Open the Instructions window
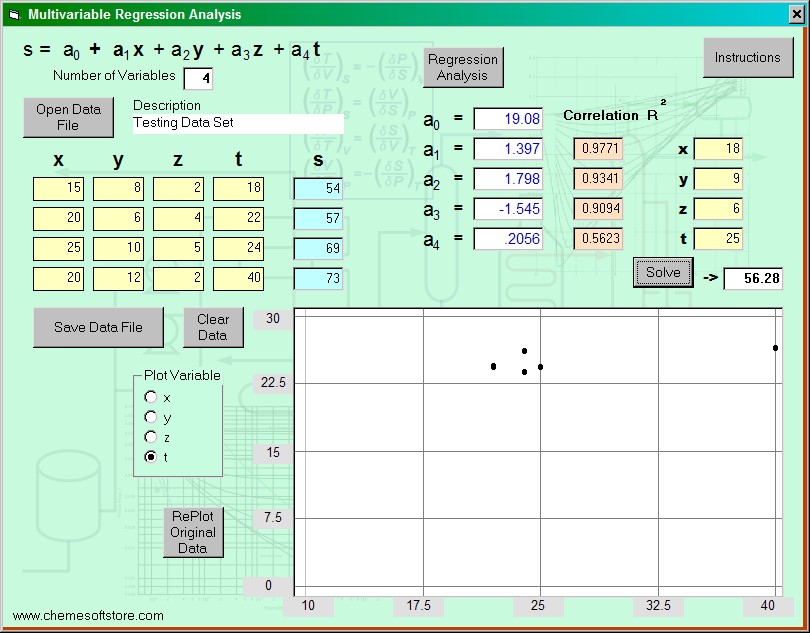The image size is (810, 633). pyautogui.click(x=747, y=58)
